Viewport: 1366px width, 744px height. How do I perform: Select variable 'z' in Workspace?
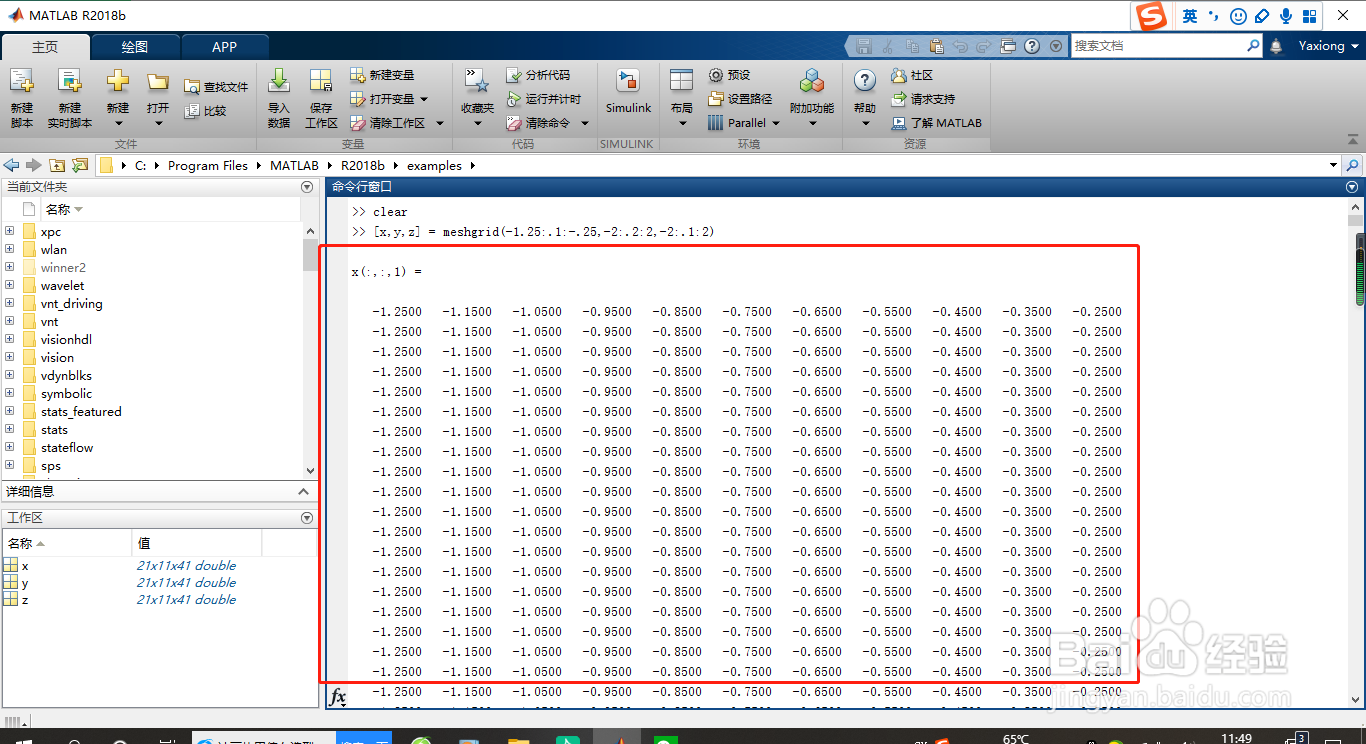(x=25, y=600)
